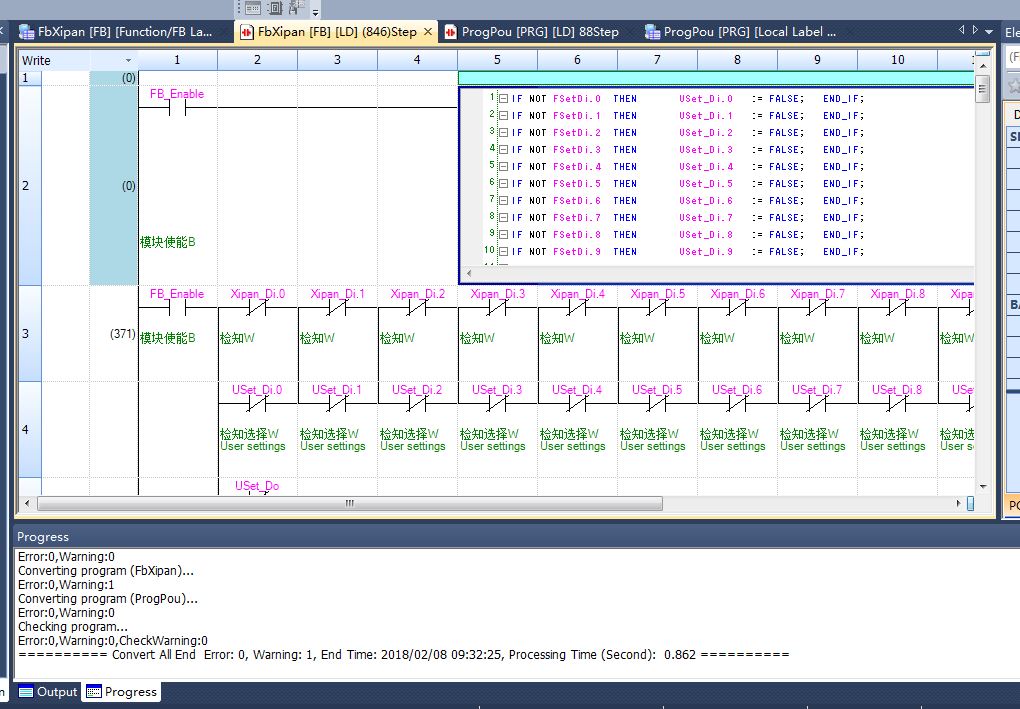Image resolution: width=1020 pixels, height=709 pixels.
Task: Open the Write mode dropdown
Action: pos(127,60)
